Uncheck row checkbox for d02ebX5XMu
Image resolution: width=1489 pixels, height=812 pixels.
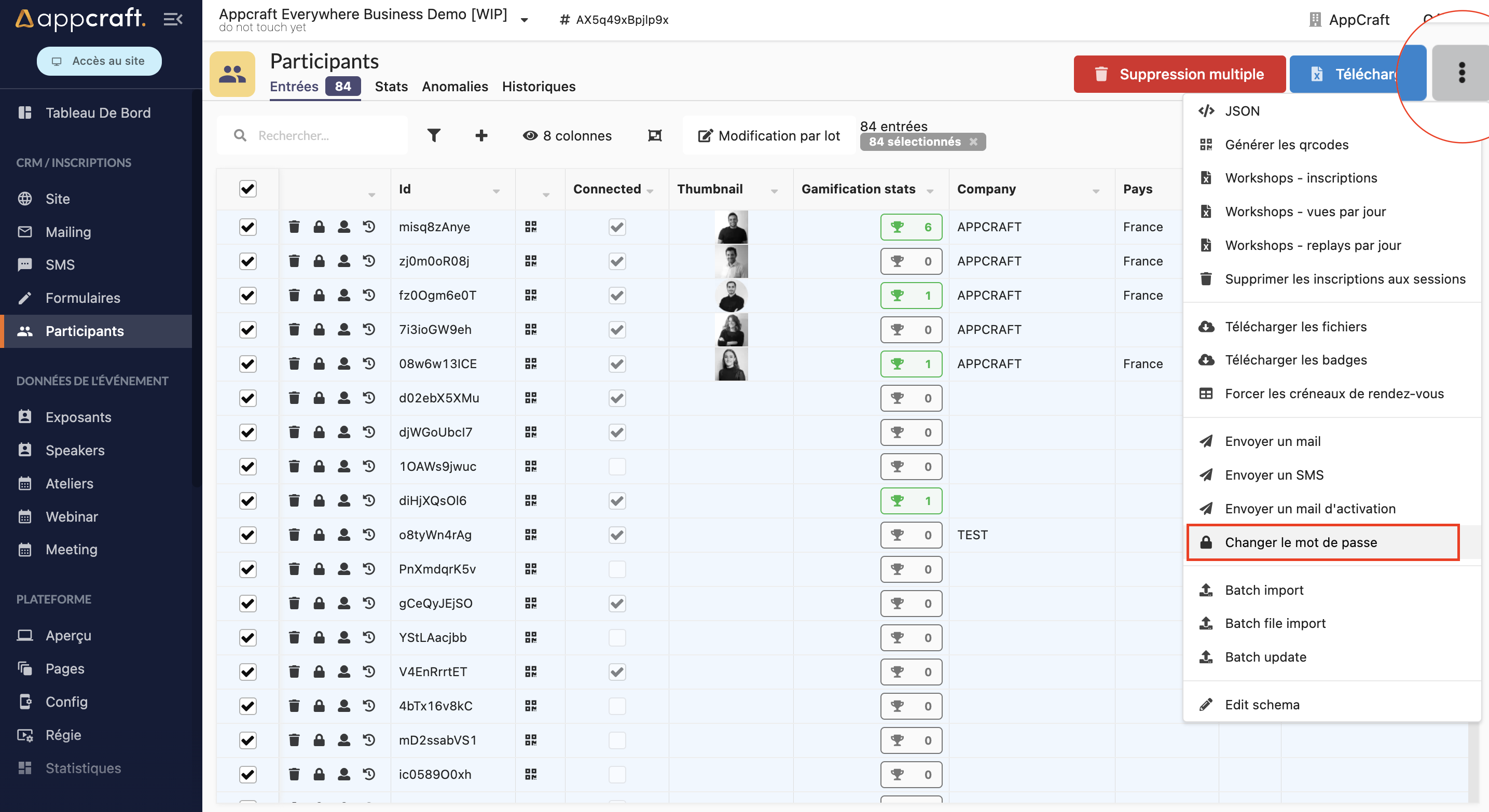tap(247, 398)
